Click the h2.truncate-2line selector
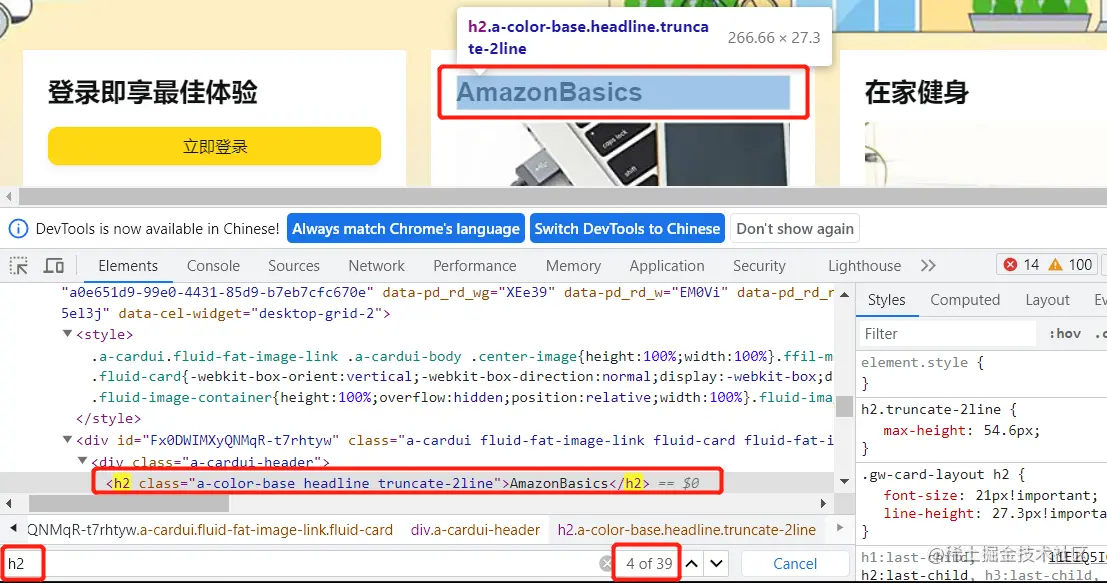 tap(931, 409)
